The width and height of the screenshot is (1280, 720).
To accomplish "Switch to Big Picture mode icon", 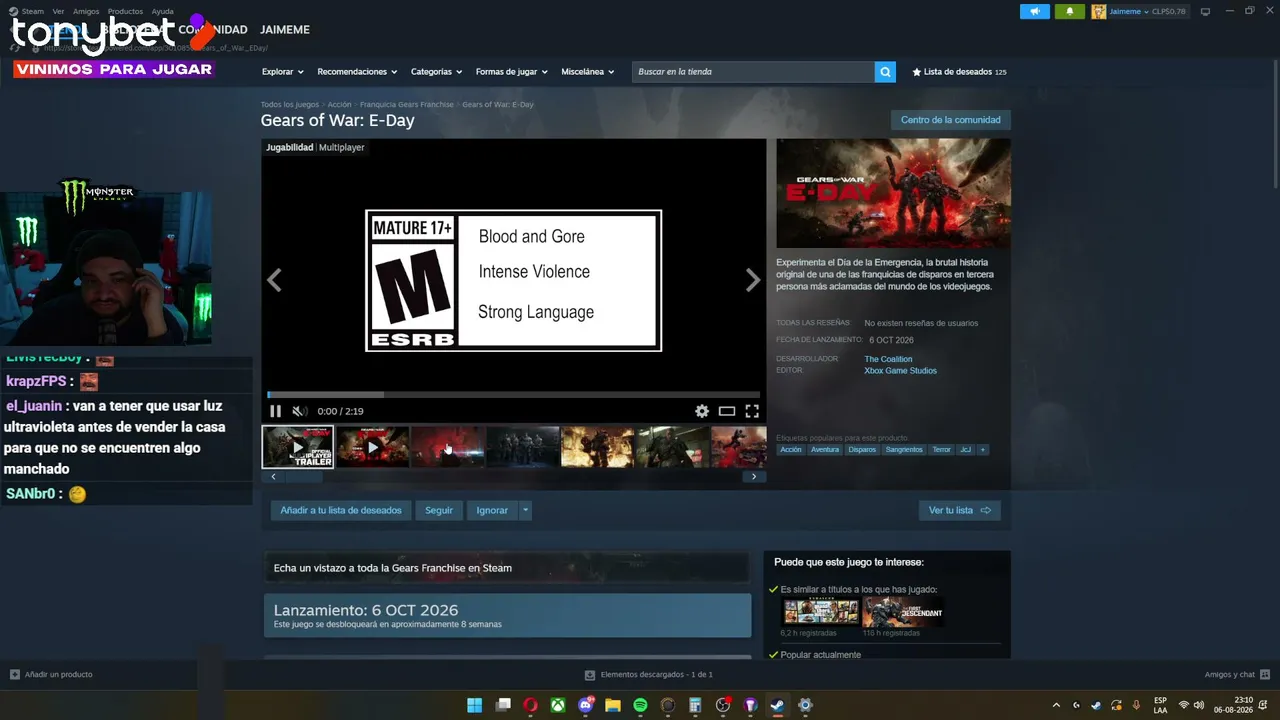I will (1205, 12).
